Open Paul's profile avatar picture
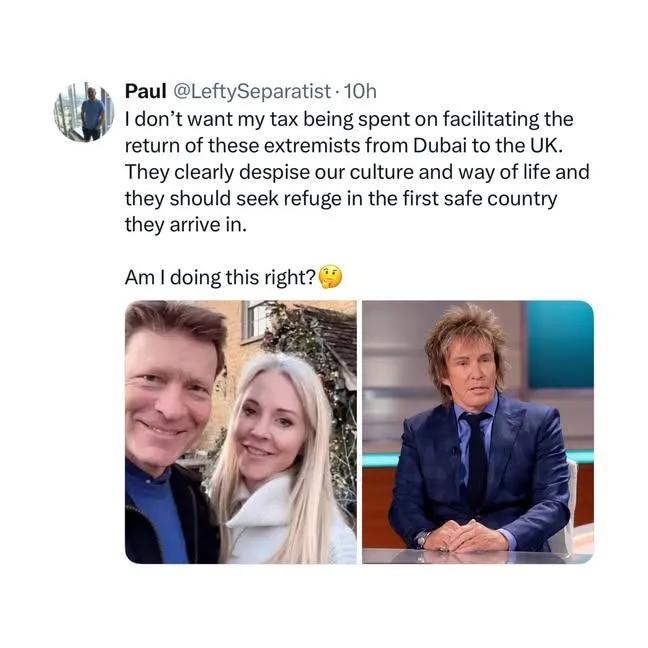 pyautogui.click(x=84, y=111)
